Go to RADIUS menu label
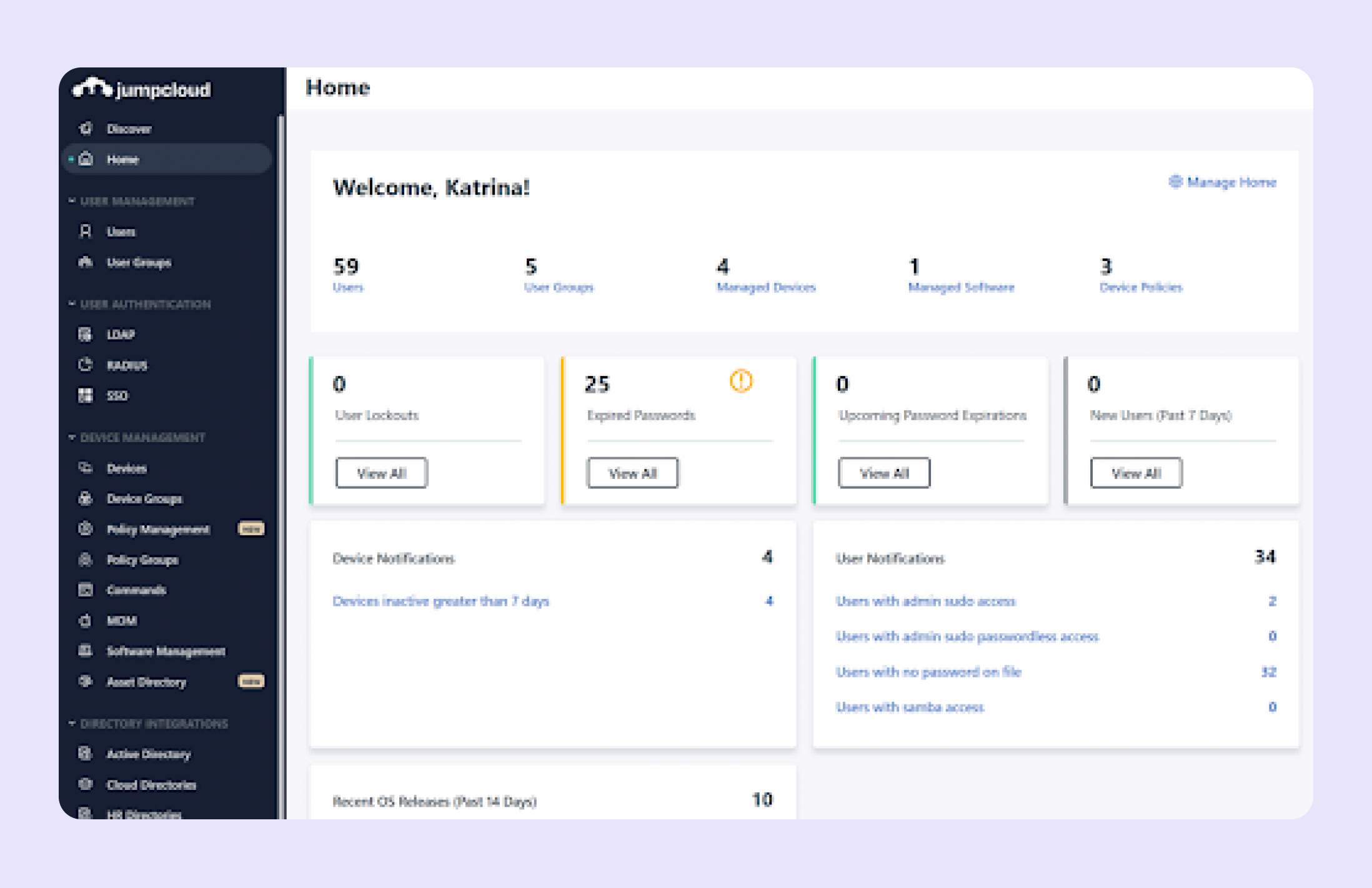The image size is (1372, 888). click(x=127, y=365)
